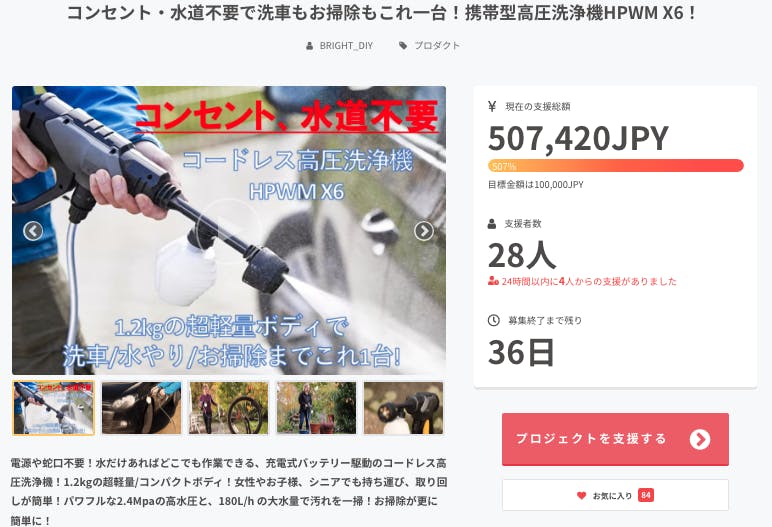
Task: Click the tag icon beside プロダクト
Action: [x=403, y=46]
